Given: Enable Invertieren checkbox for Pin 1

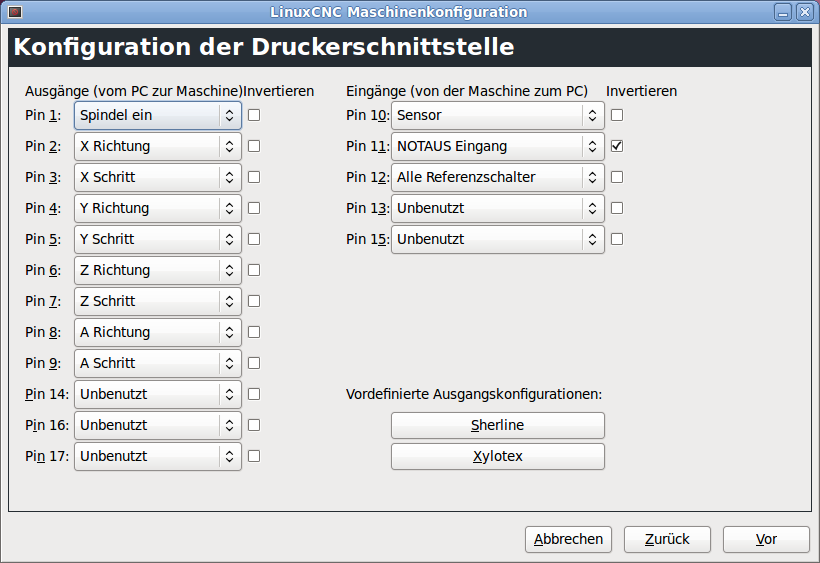Looking at the screenshot, I should tap(254, 115).
